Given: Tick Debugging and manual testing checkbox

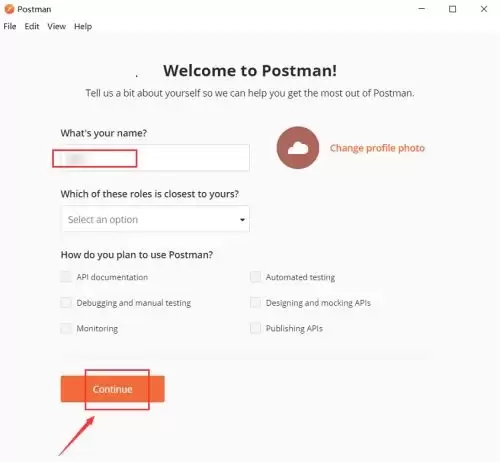Looking at the screenshot, I should click(x=66, y=303).
